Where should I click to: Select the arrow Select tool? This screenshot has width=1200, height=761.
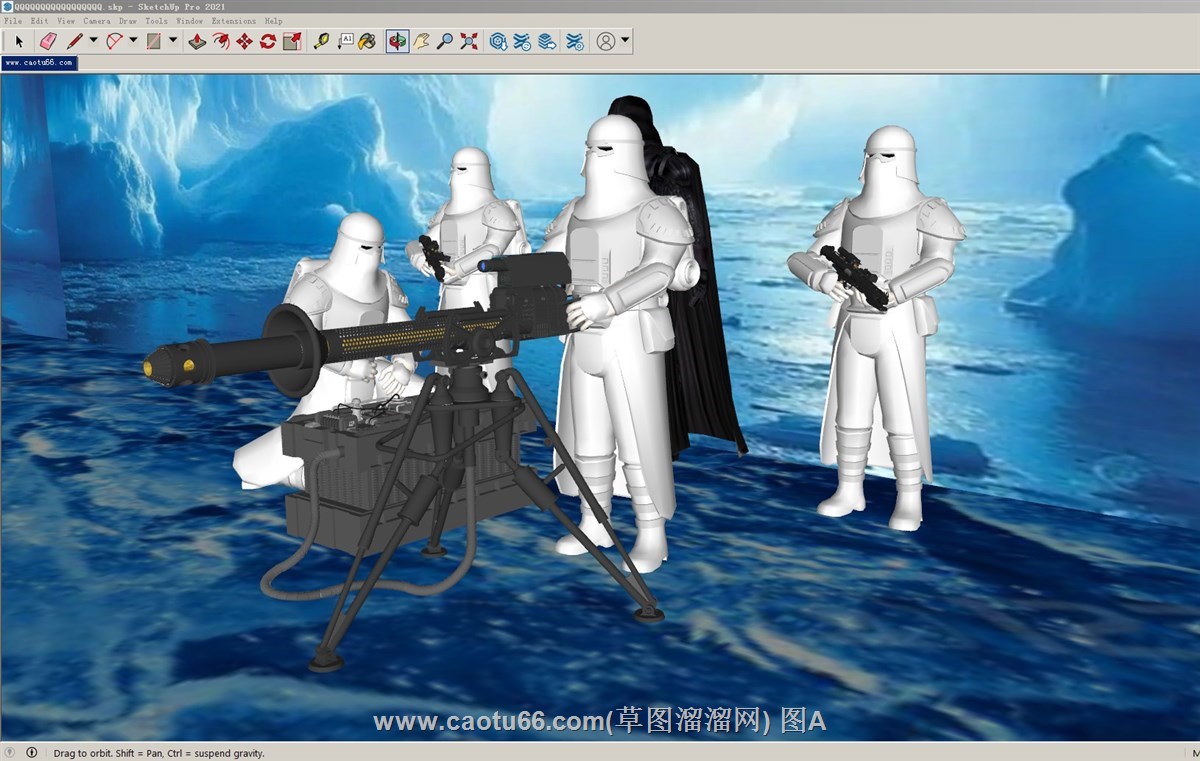18,41
